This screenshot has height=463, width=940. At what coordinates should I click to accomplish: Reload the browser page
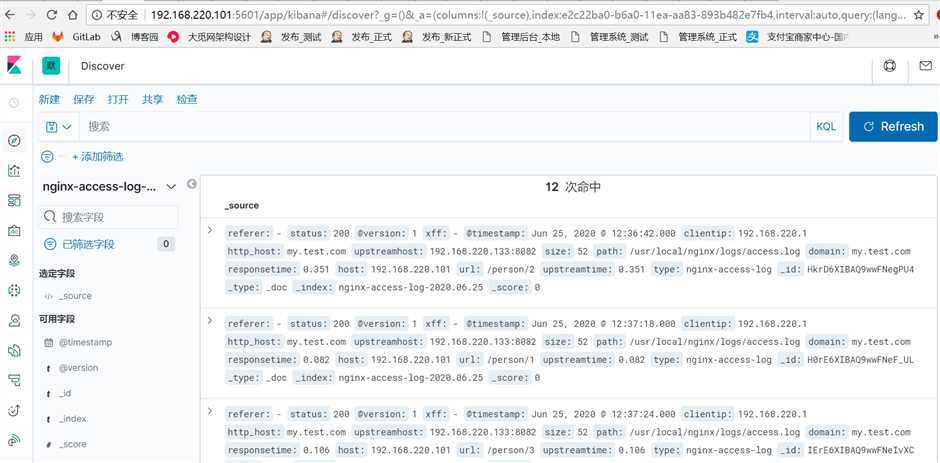pos(52,15)
